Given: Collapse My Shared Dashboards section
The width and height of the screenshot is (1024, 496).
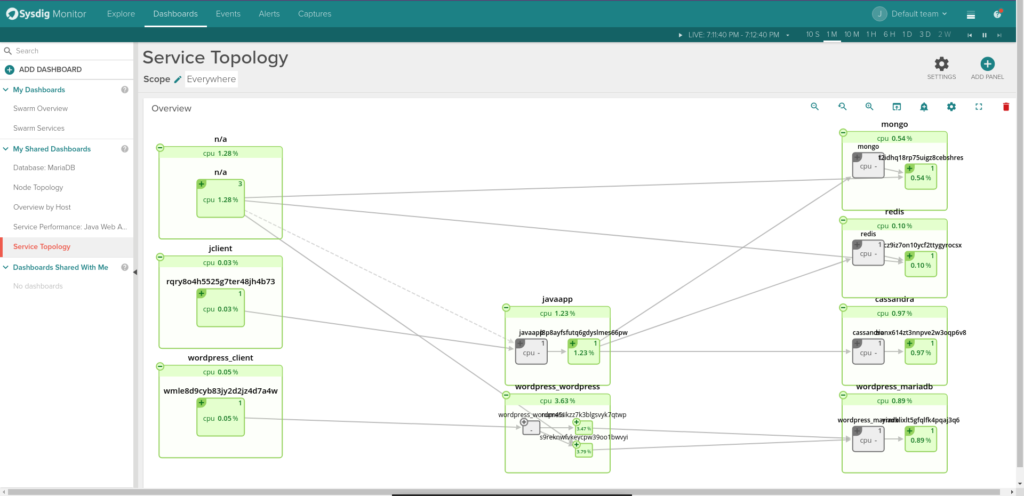Looking at the screenshot, I should (x=6, y=149).
